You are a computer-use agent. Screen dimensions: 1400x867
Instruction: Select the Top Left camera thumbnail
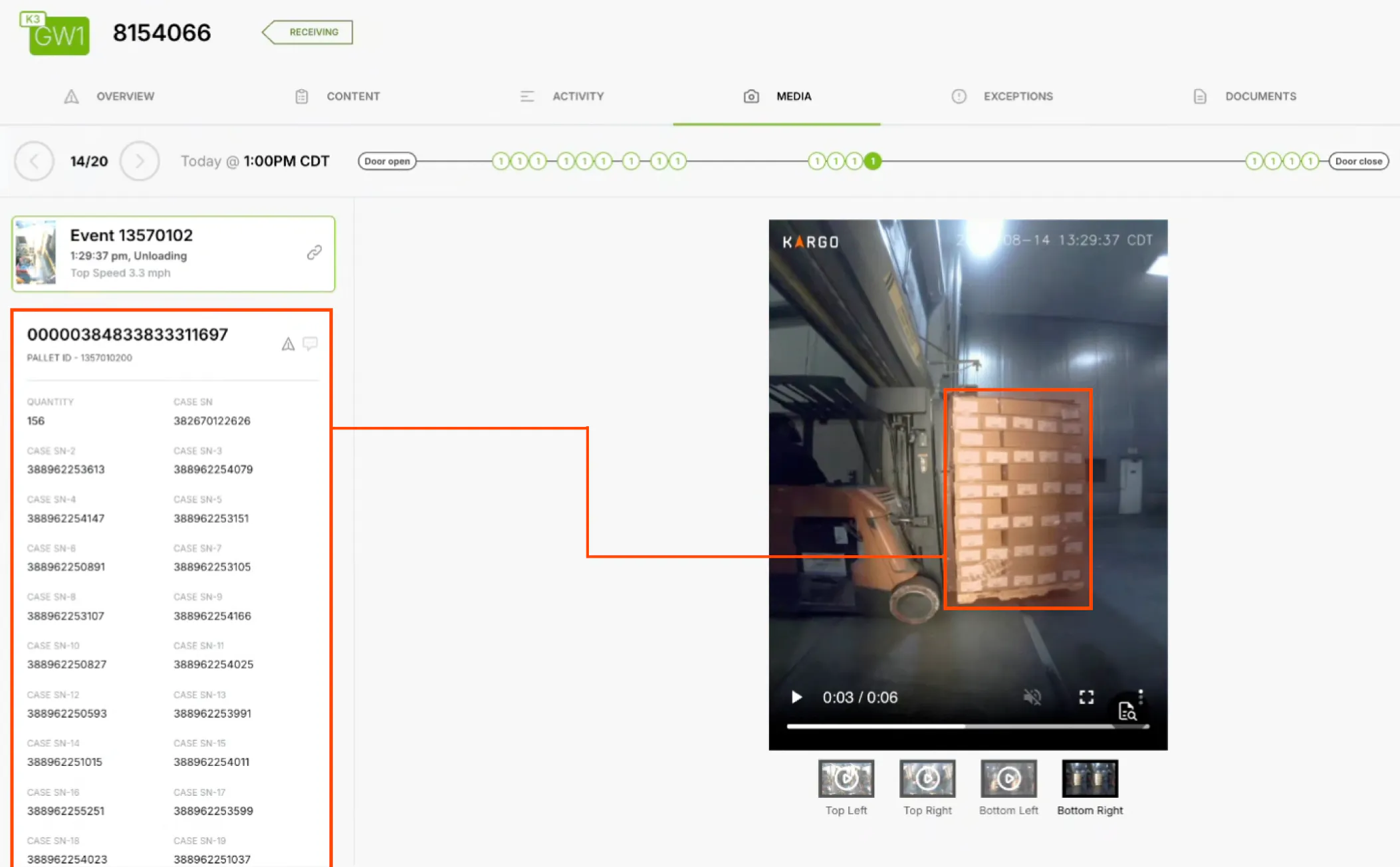[x=846, y=779]
